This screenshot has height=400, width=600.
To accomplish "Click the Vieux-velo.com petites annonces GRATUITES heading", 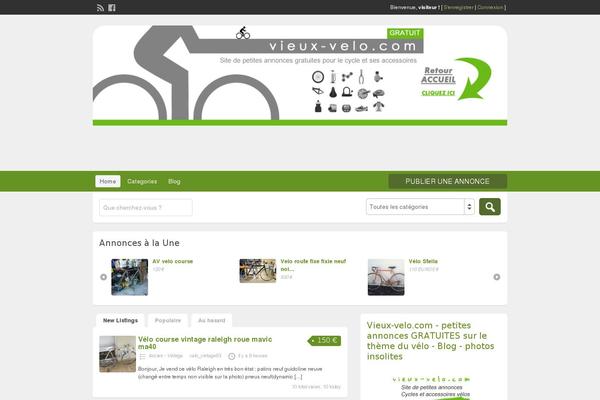I will point(430,341).
